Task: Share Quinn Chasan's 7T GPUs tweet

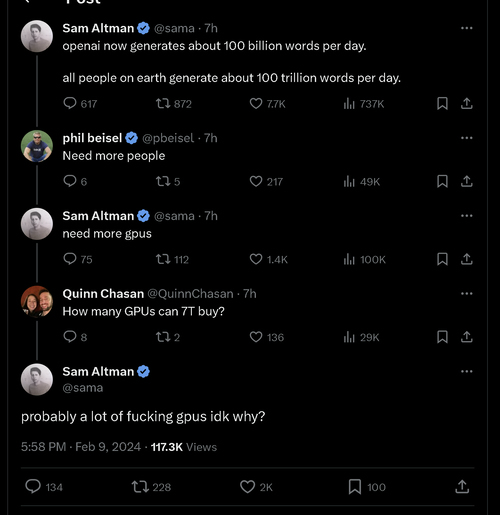Action: click(467, 337)
